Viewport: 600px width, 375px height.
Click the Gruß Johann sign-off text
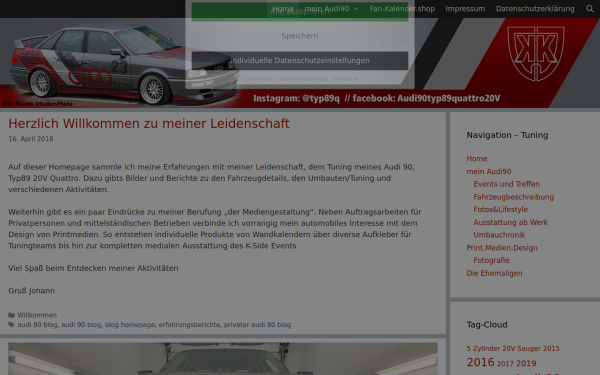coord(31,291)
